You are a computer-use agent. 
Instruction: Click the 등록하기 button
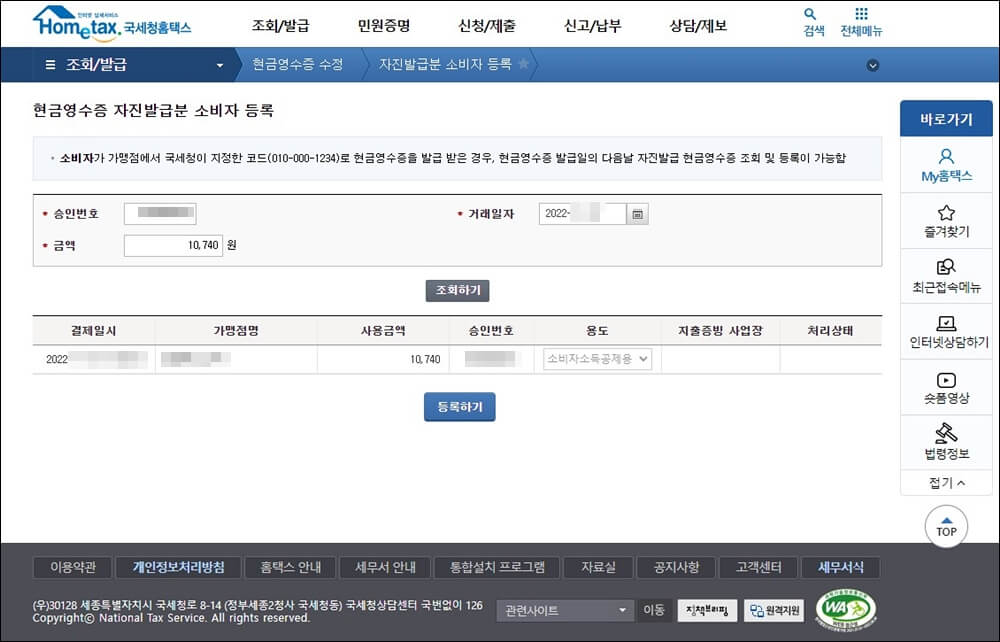click(x=459, y=407)
